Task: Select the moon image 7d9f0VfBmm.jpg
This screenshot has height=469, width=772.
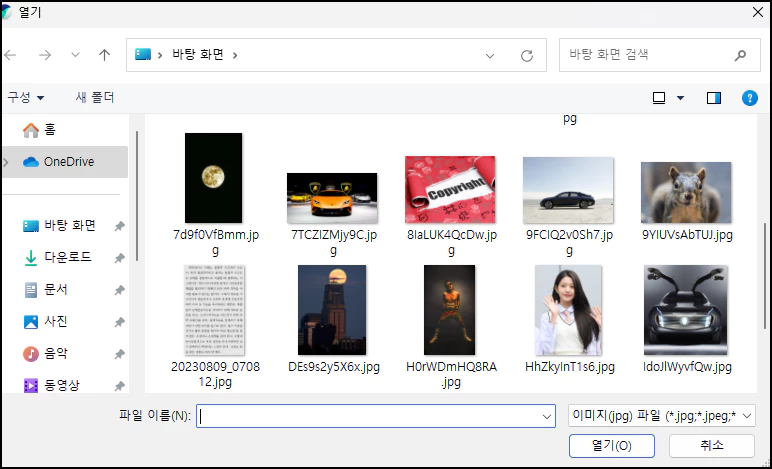Action: (x=214, y=178)
